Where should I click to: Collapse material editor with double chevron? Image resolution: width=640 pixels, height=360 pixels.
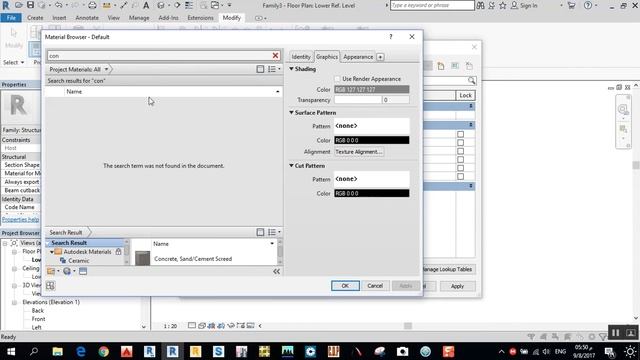(x=276, y=271)
